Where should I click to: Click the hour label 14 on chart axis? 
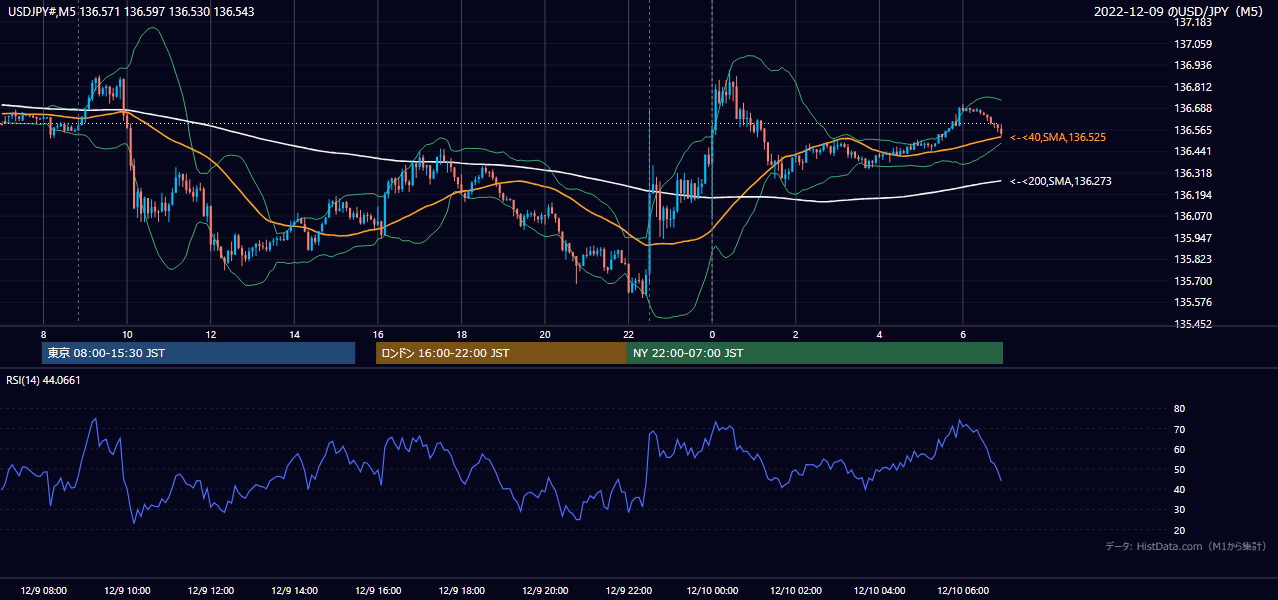click(x=294, y=334)
